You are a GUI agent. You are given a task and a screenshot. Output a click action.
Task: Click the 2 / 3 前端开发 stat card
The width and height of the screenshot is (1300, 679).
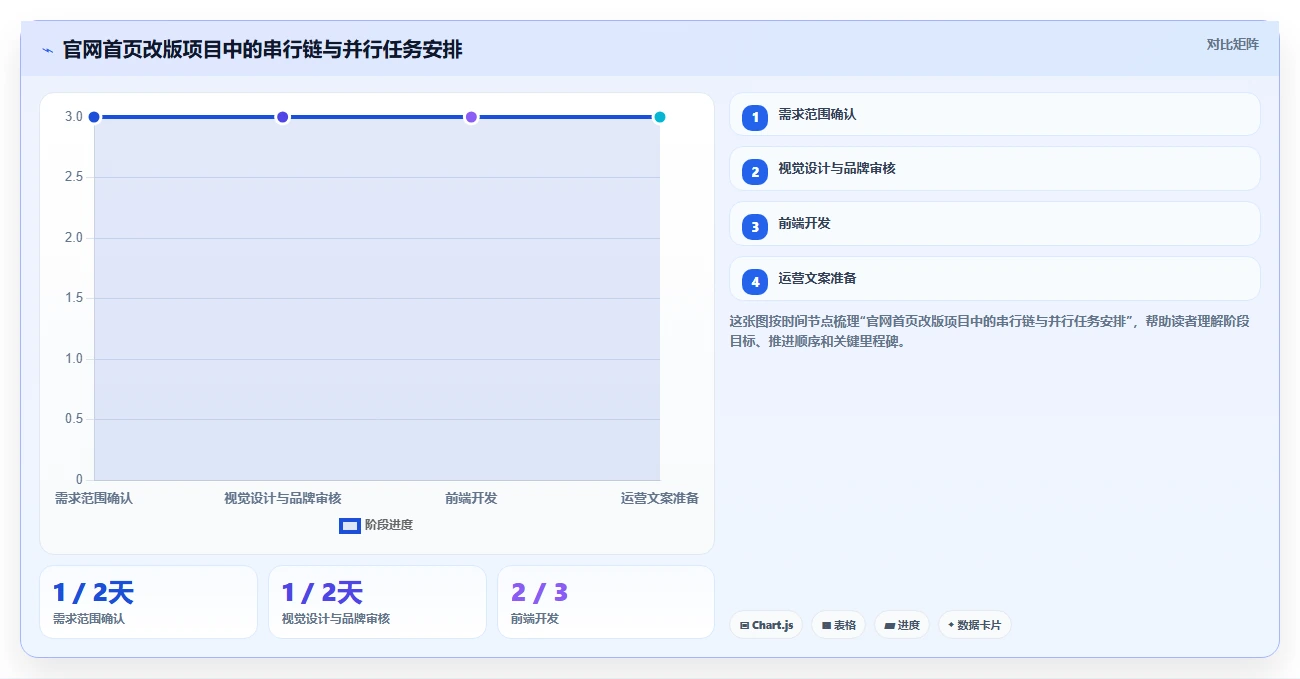606,602
